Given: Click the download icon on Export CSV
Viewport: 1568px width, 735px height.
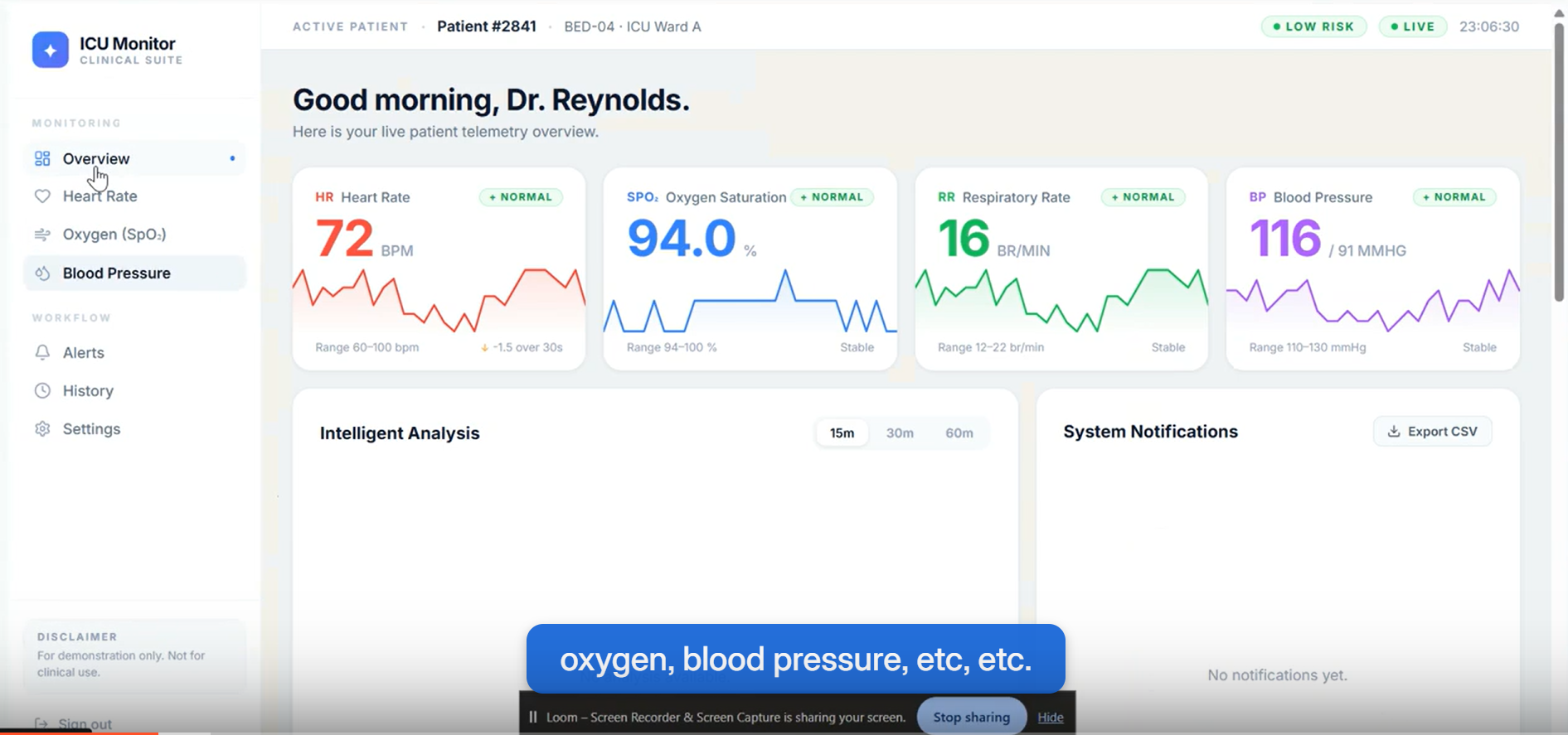Looking at the screenshot, I should click(1394, 432).
